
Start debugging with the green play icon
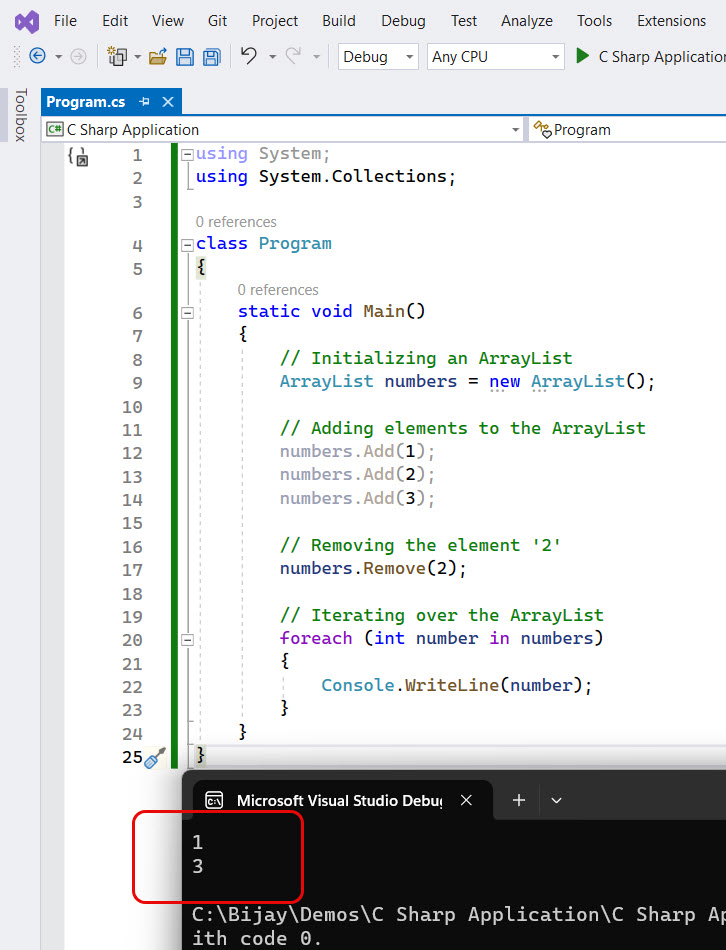coord(582,56)
